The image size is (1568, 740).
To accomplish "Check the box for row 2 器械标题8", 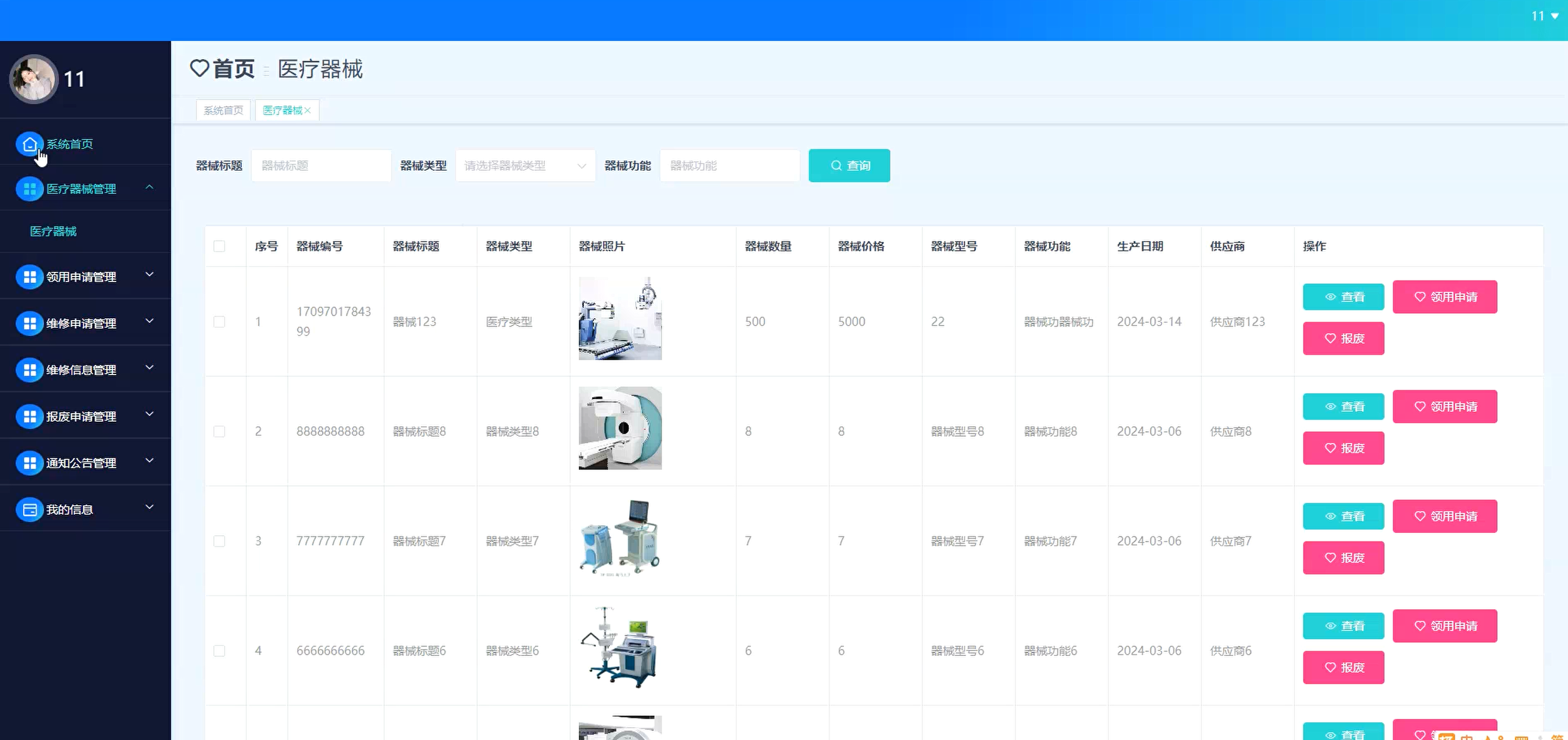I will coord(219,431).
